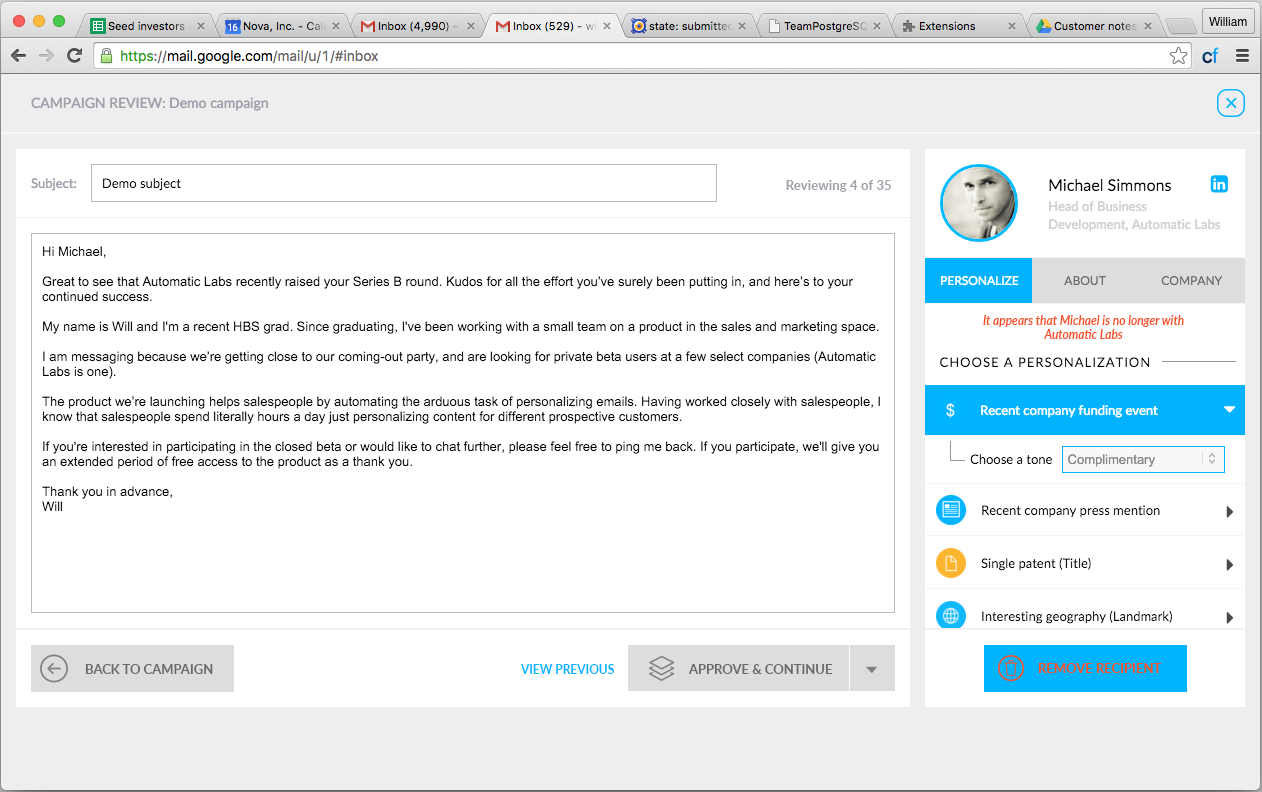Go back in browser history
Viewport: 1262px width, 792px height.
pyautogui.click(x=18, y=56)
